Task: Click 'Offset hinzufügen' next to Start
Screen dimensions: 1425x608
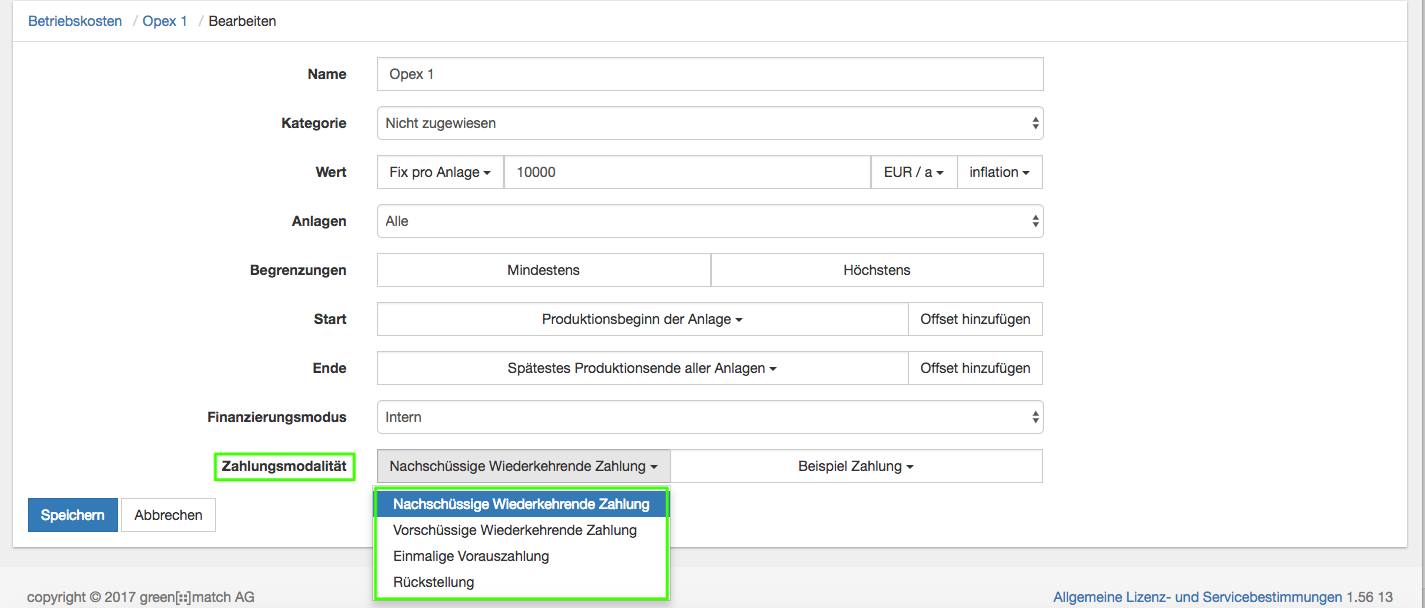Action: (975, 318)
